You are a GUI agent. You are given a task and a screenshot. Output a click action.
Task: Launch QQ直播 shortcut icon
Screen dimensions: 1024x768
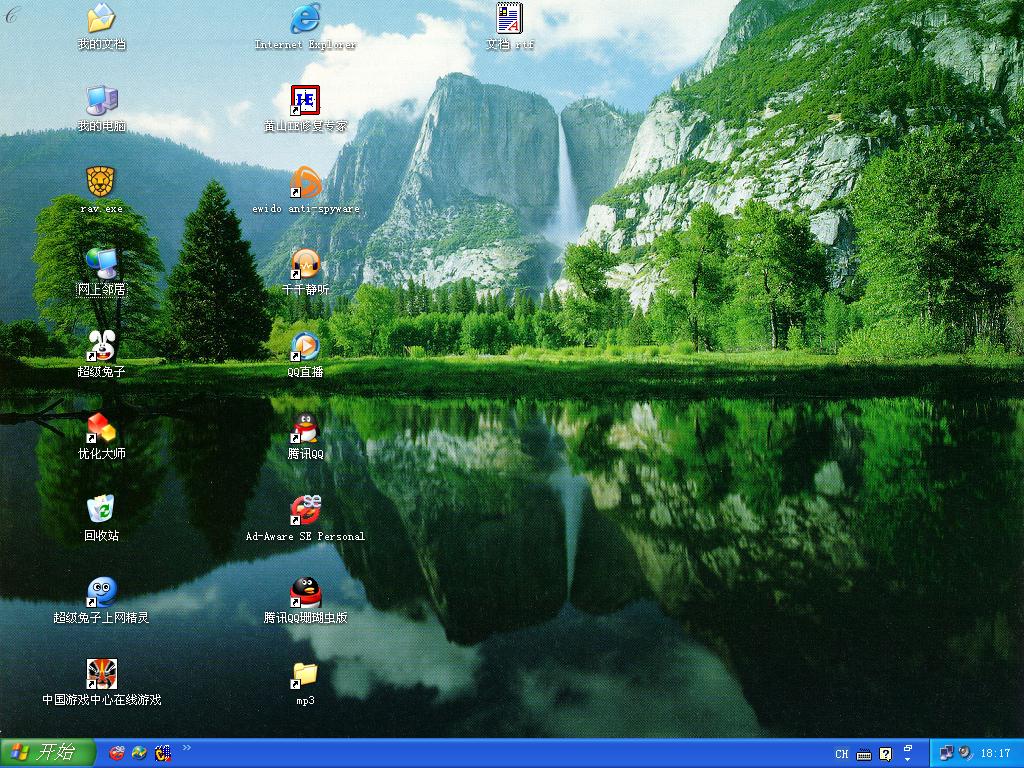(x=305, y=346)
